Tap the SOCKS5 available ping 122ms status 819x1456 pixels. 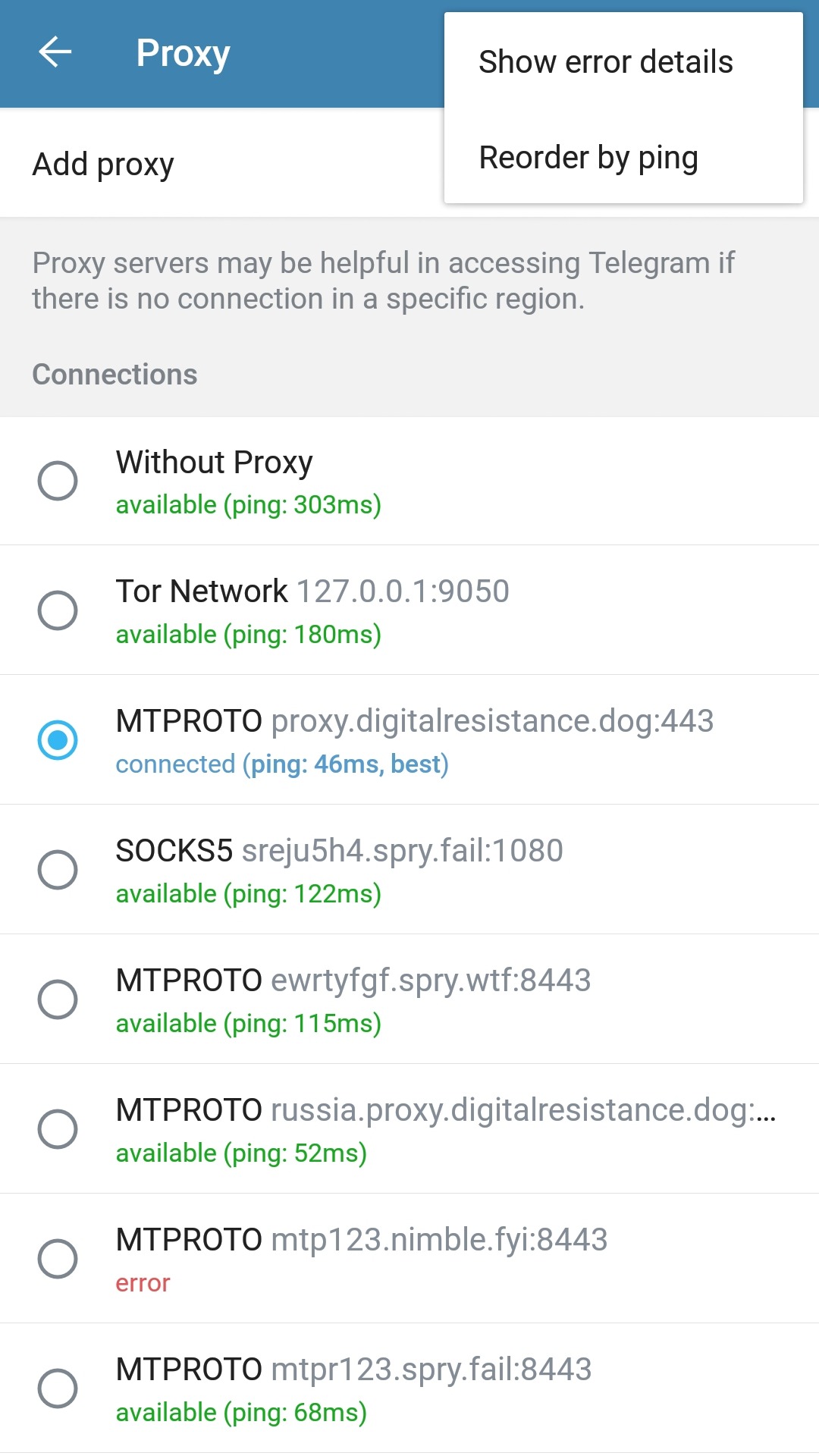tap(248, 894)
